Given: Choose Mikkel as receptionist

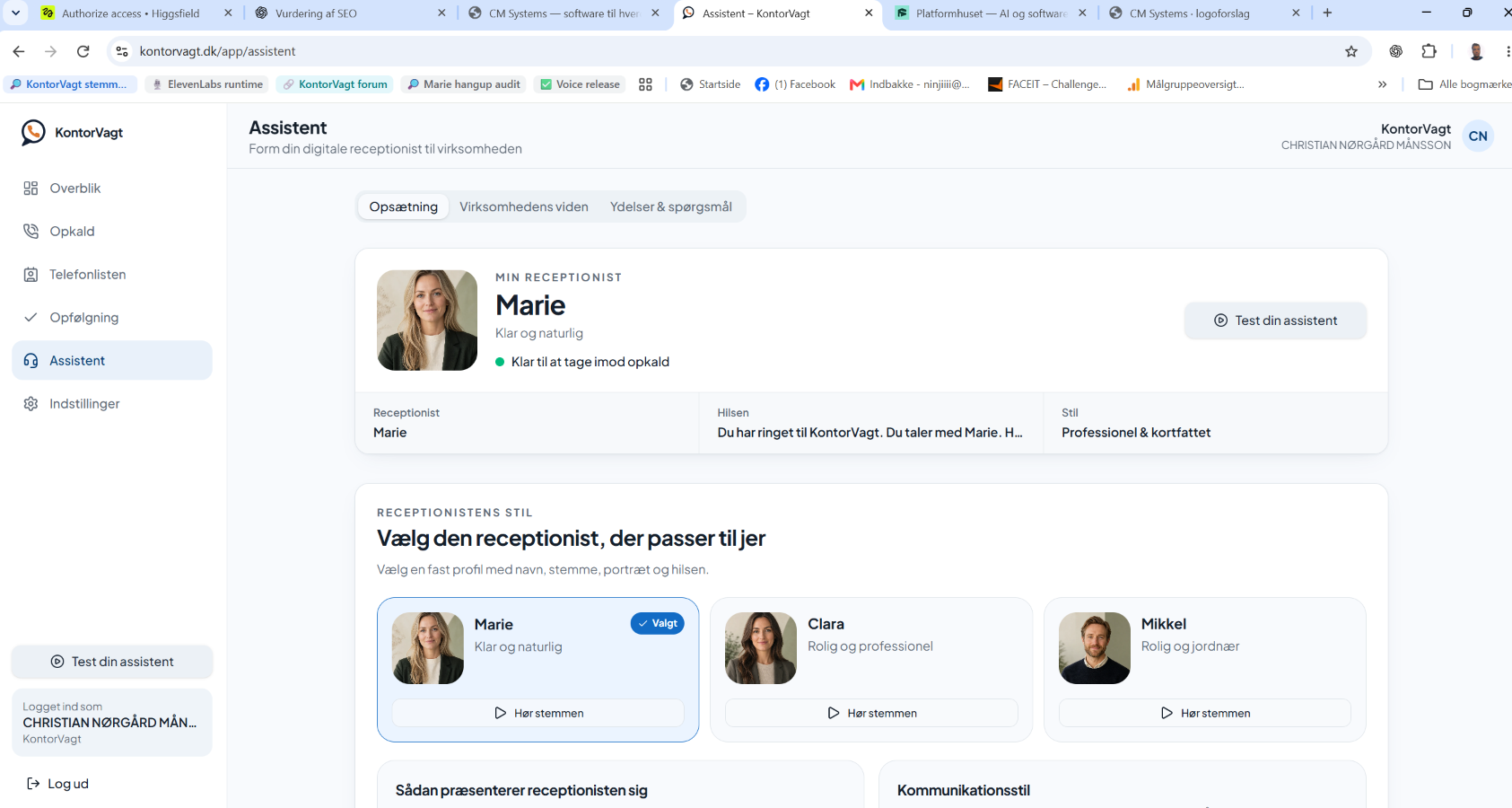Looking at the screenshot, I should (x=1205, y=670).
